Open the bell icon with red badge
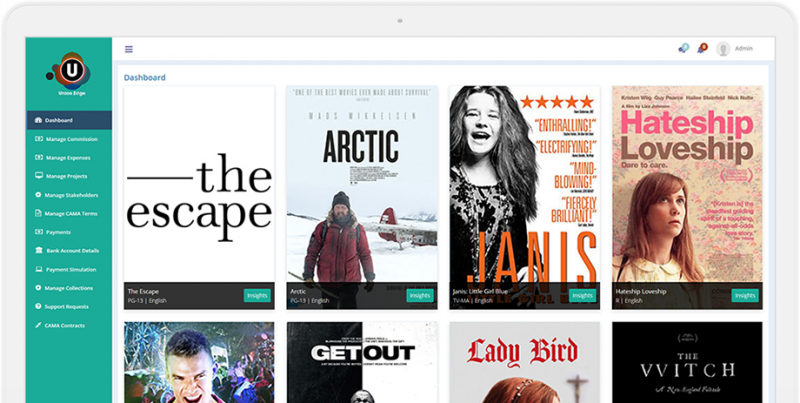 (x=702, y=48)
